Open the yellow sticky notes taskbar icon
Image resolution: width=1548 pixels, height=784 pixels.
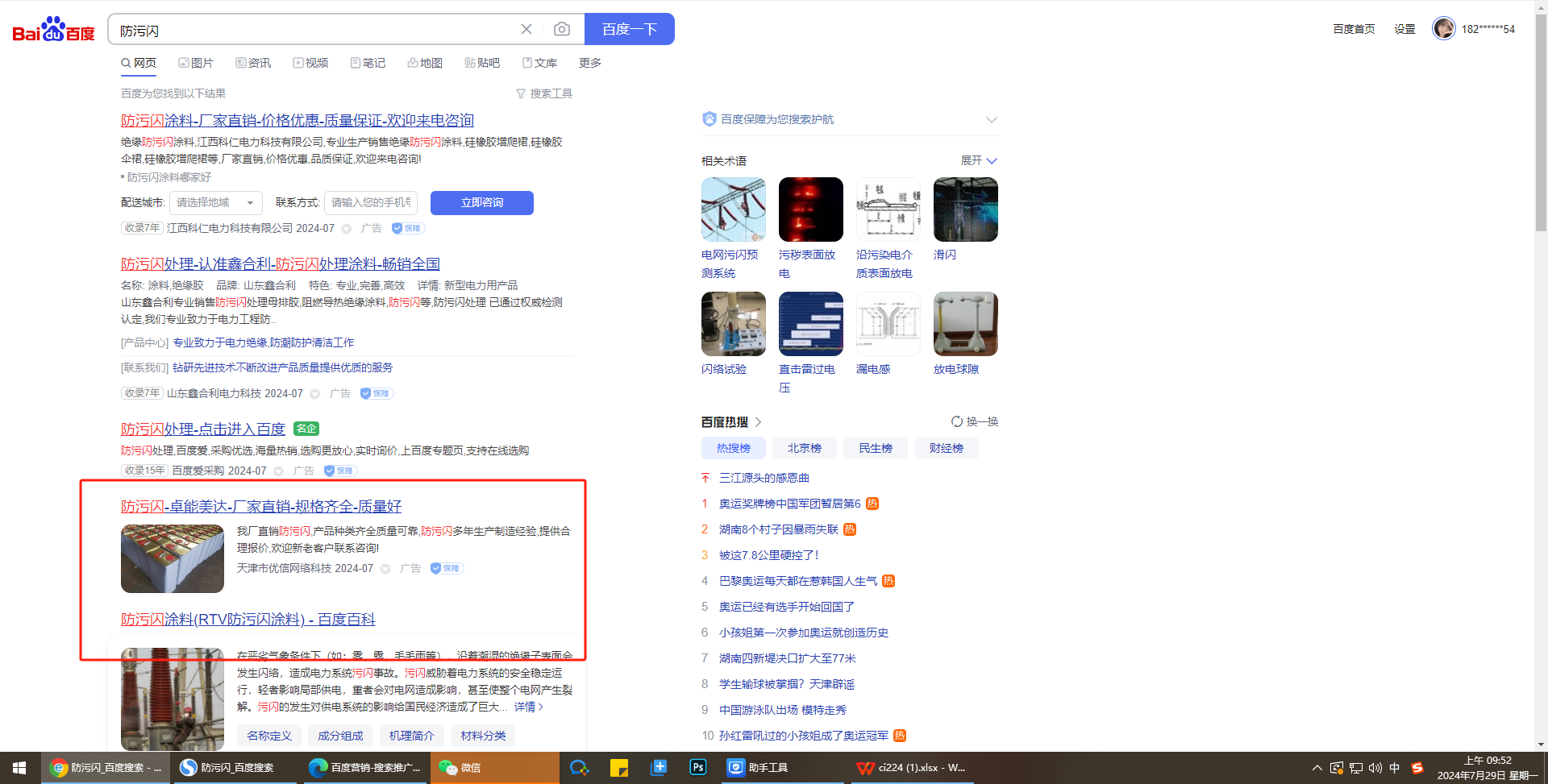[619, 767]
